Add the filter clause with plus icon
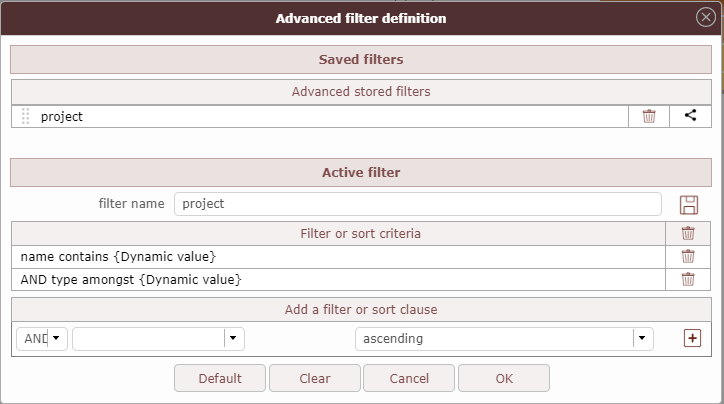 pos(692,339)
